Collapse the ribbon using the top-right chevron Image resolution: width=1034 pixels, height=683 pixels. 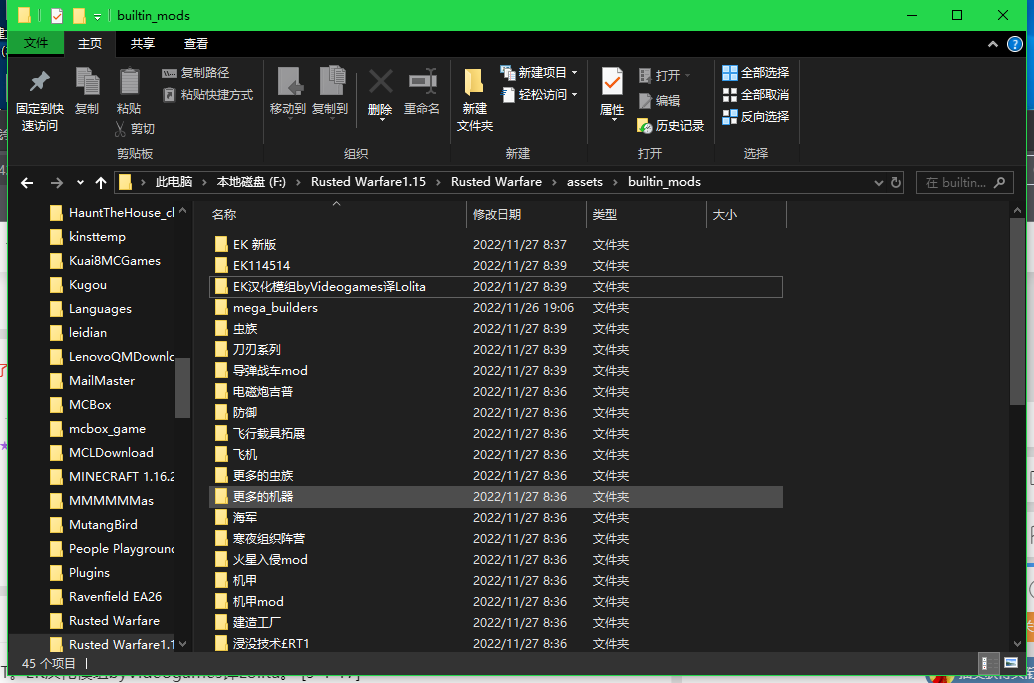pos(991,44)
